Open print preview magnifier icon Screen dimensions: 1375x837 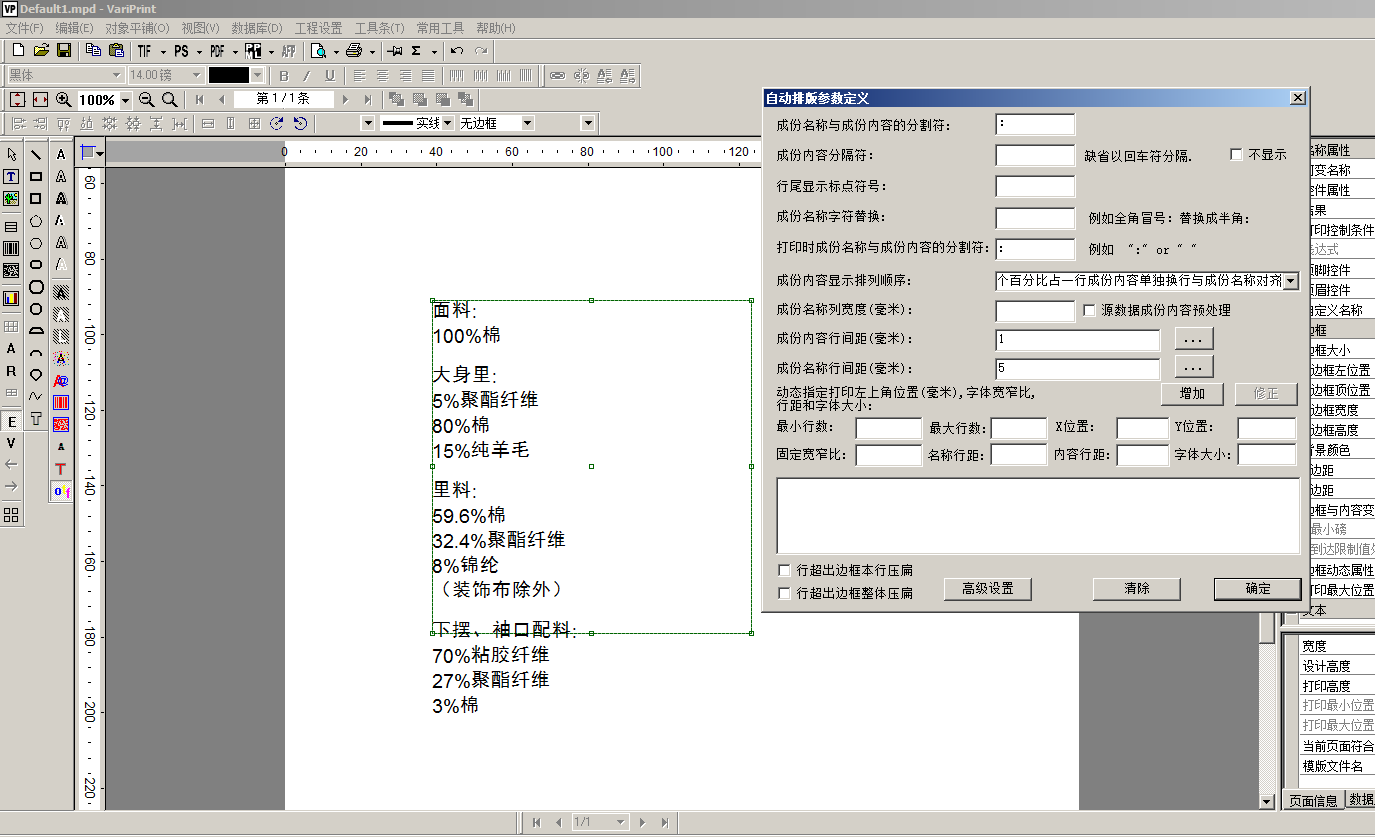pos(319,51)
